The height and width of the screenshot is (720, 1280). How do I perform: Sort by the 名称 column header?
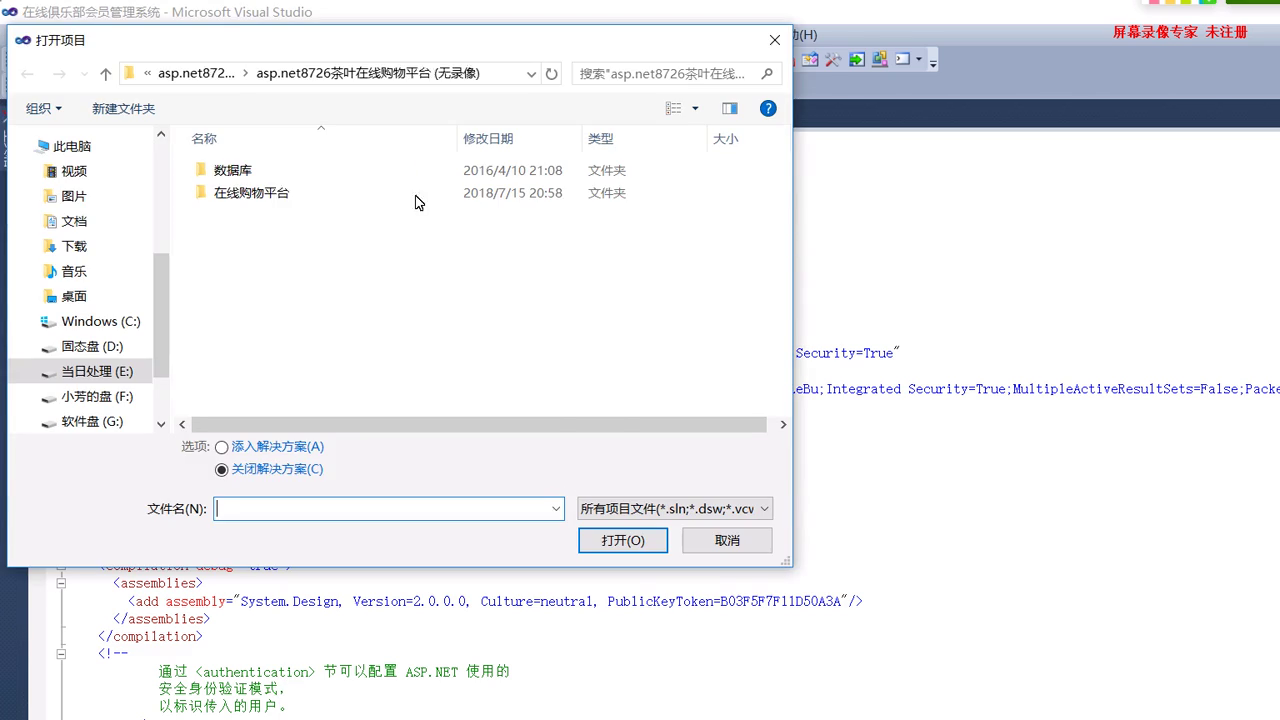204,139
